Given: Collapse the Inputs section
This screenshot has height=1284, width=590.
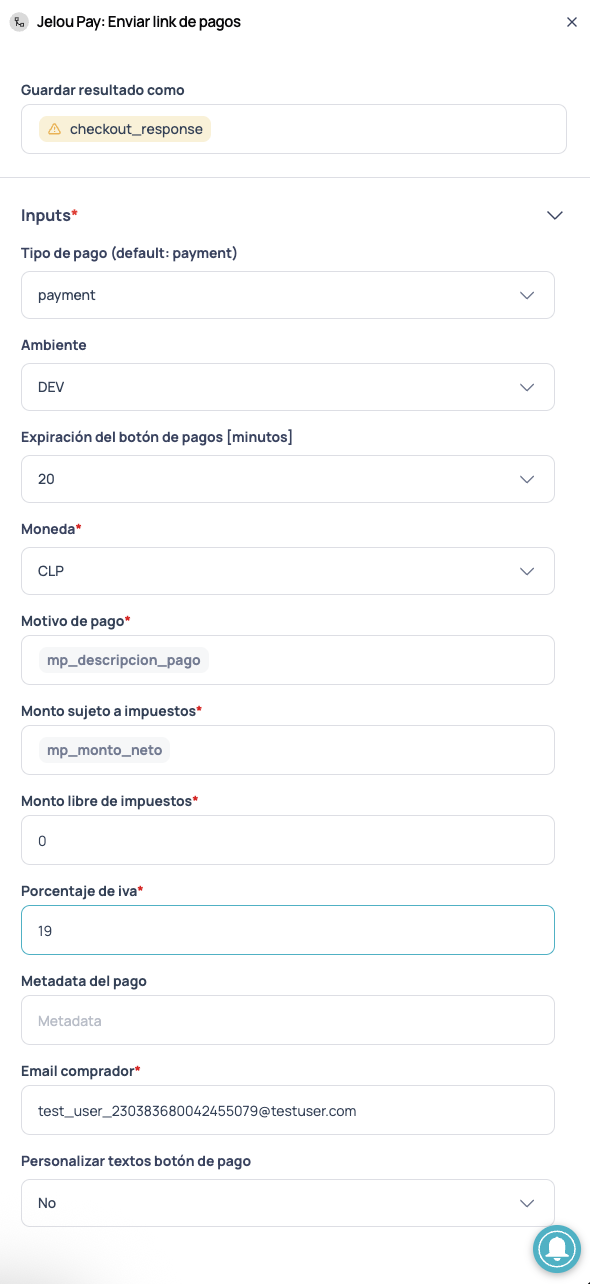Looking at the screenshot, I should [555, 215].
